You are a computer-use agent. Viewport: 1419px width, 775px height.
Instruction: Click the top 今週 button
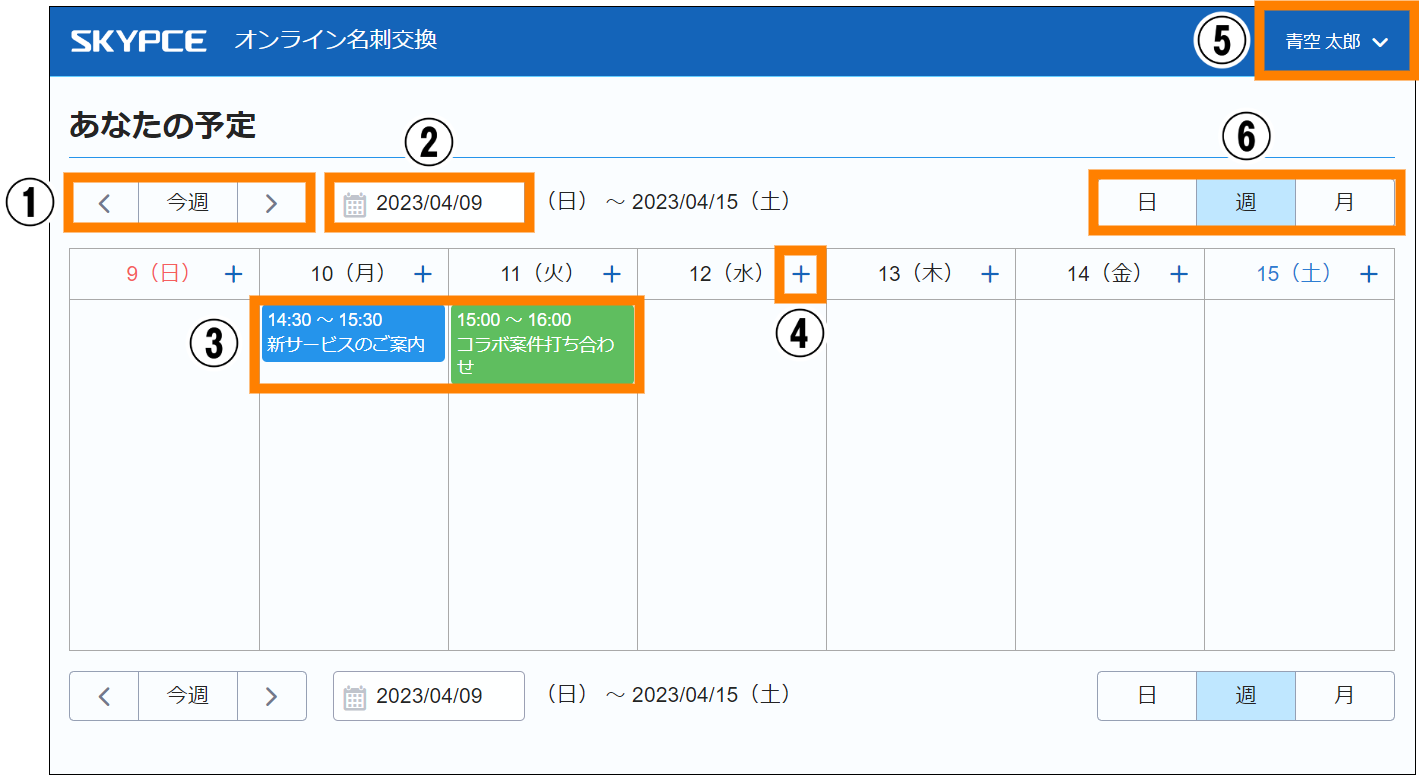(187, 203)
